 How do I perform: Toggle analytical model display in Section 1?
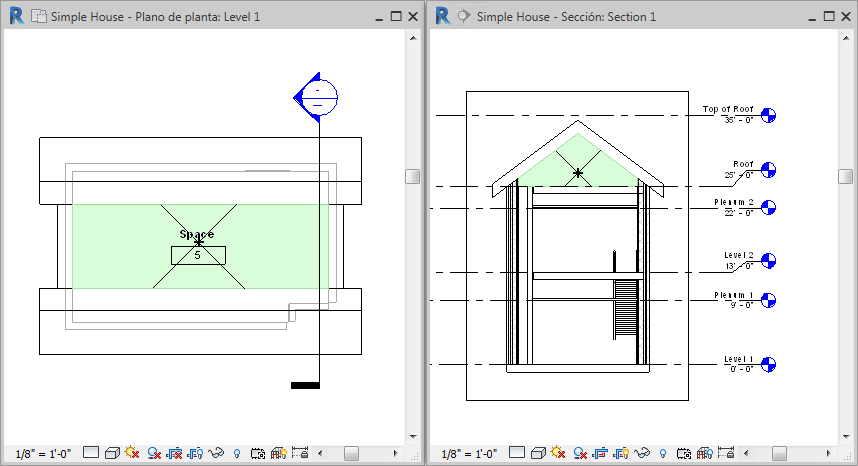[705, 453]
